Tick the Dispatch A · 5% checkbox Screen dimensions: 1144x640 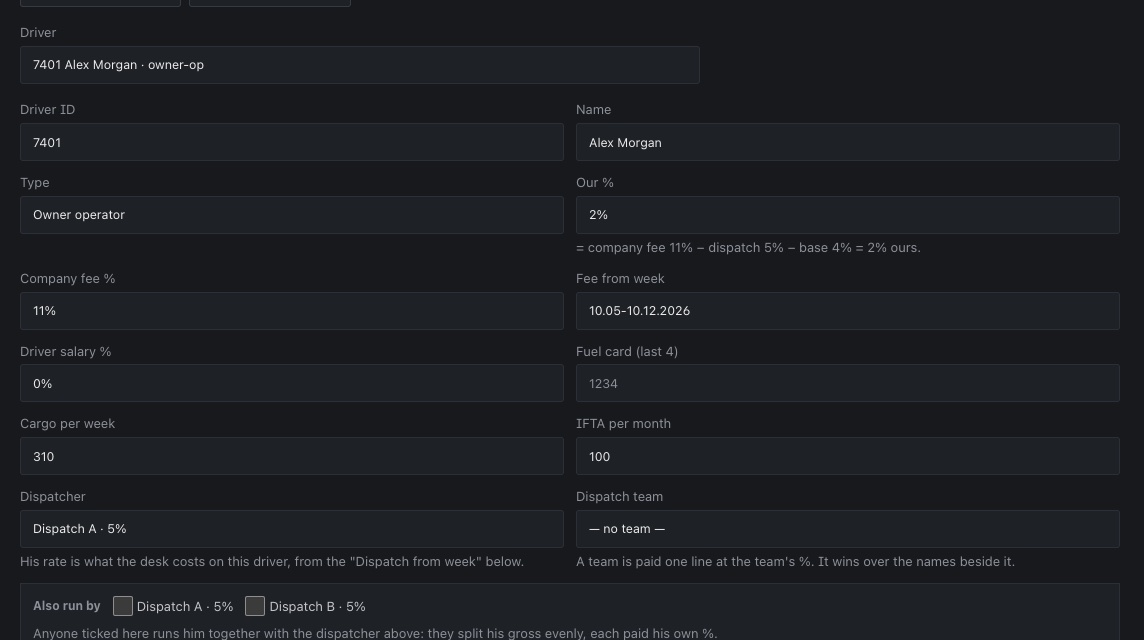coord(123,606)
